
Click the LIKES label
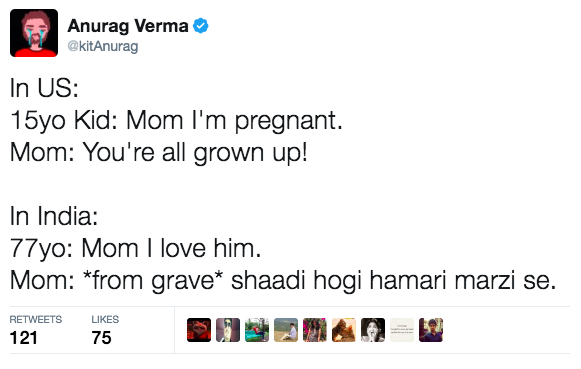[x=105, y=319]
